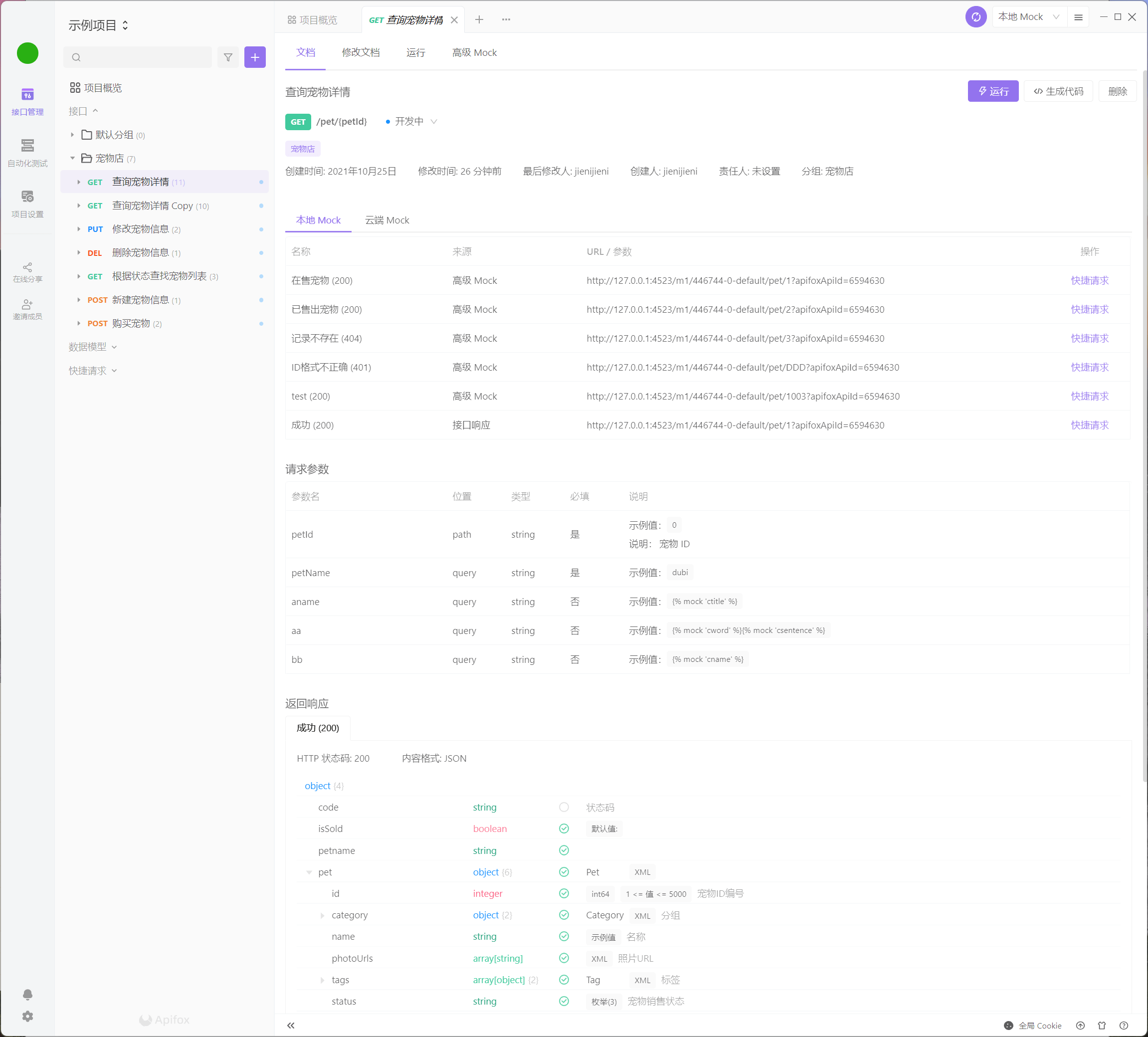The height and width of the screenshot is (1037, 1148).
Task: Open the hamburger menu in the top right
Action: coord(1078,16)
